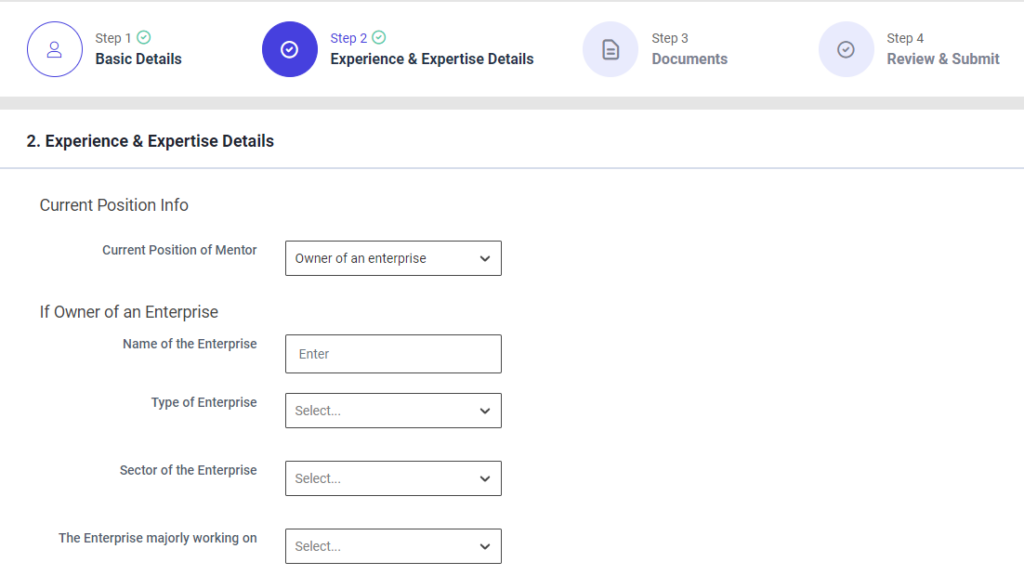
Task: Open the Current Position of Mentor dropdown
Action: (x=393, y=258)
